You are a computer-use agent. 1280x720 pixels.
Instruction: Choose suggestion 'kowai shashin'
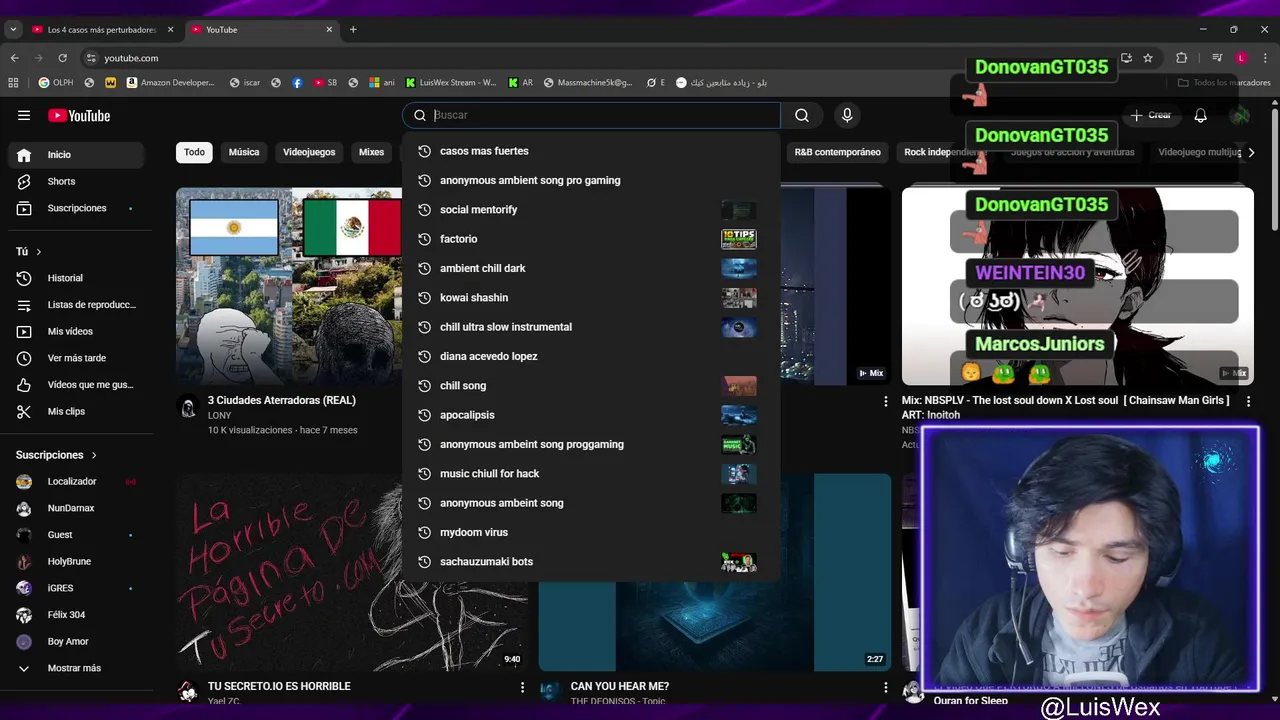(x=591, y=298)
